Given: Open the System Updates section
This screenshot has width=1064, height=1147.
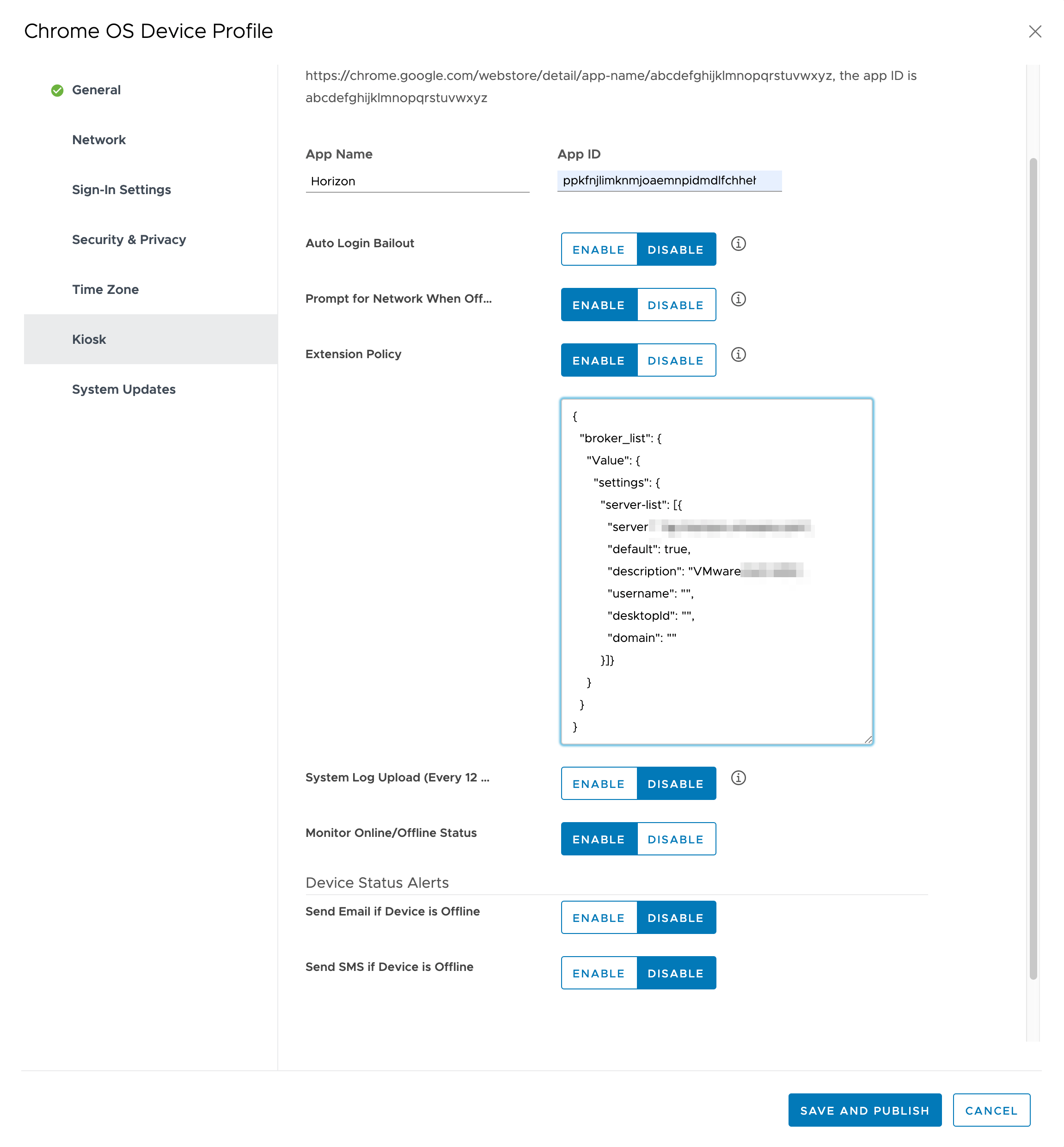Looking at the screenshot, I should click(x=150, y=390).
